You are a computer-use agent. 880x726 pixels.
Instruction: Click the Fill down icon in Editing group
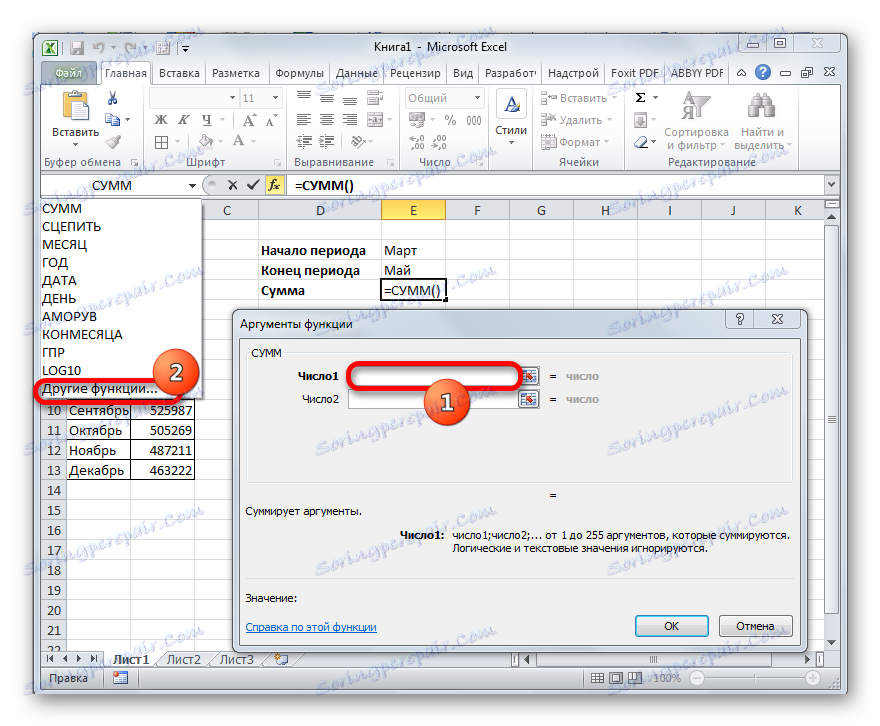click(640, 120)
